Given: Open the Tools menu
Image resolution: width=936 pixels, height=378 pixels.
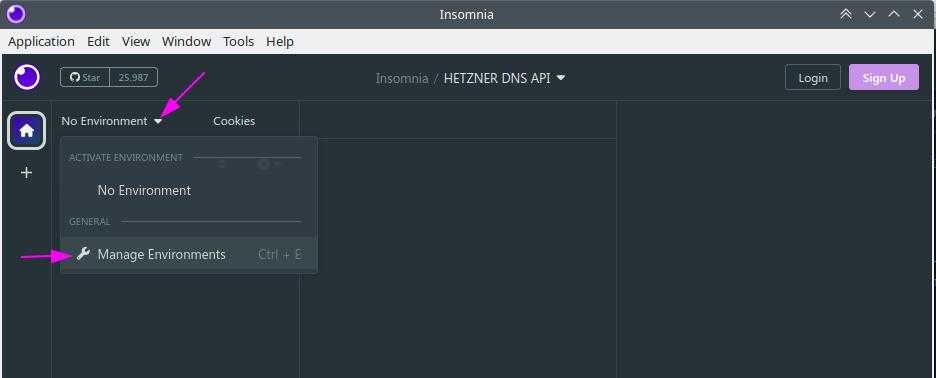Looking at the screenshot, I should (238, 41).
